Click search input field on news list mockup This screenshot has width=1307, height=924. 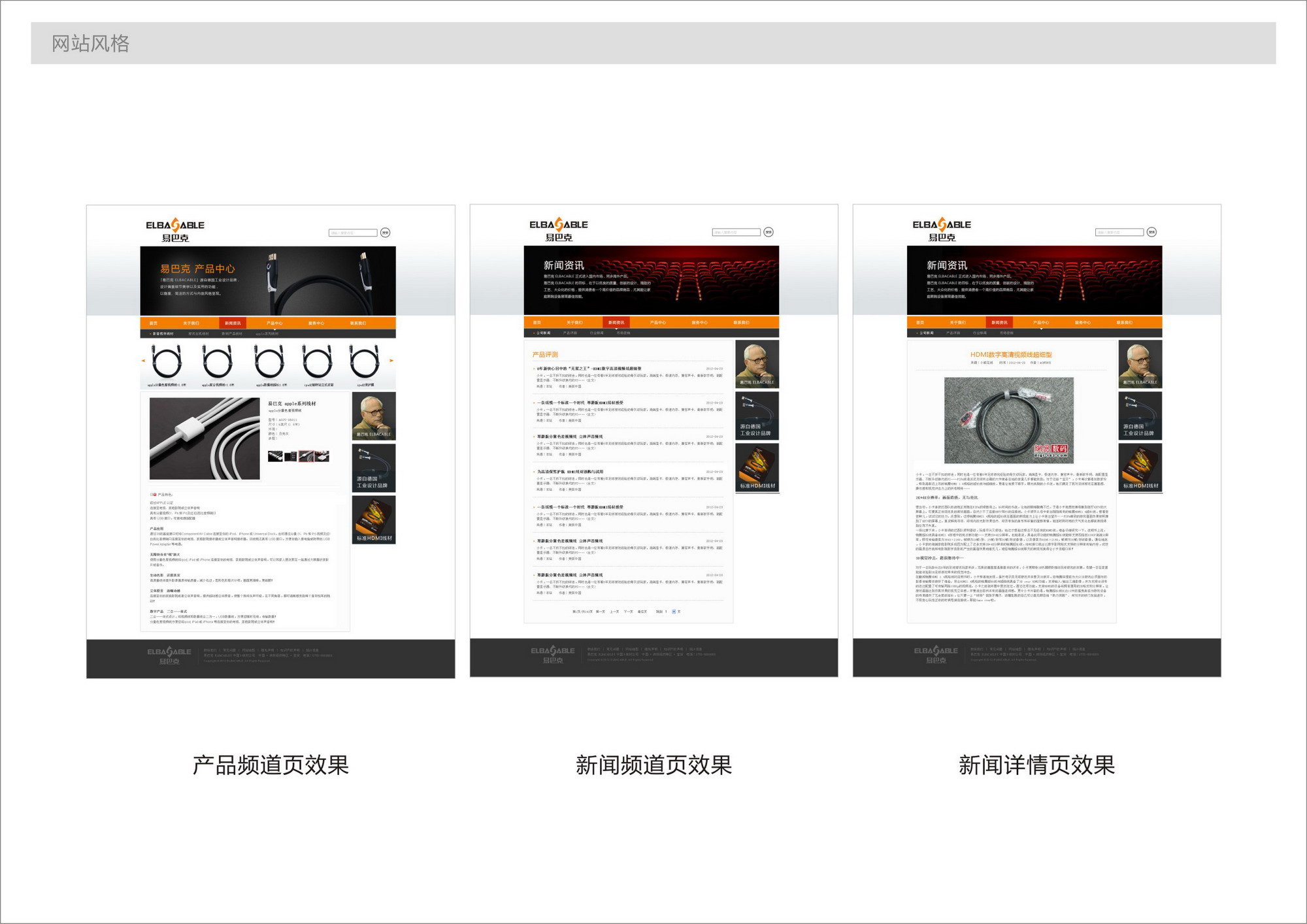click(736, 232)
